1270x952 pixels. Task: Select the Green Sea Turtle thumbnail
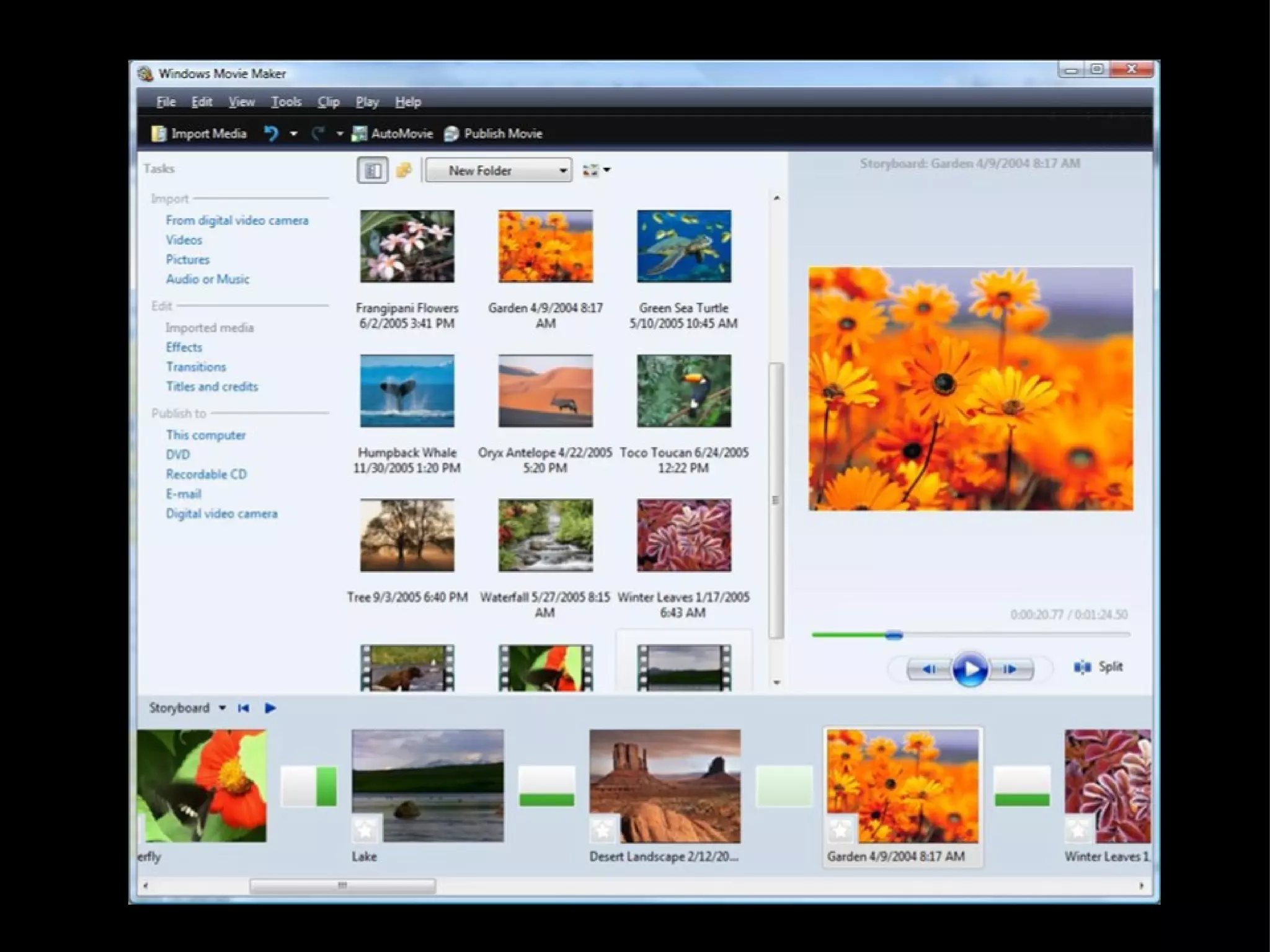[x=684, y=246]
